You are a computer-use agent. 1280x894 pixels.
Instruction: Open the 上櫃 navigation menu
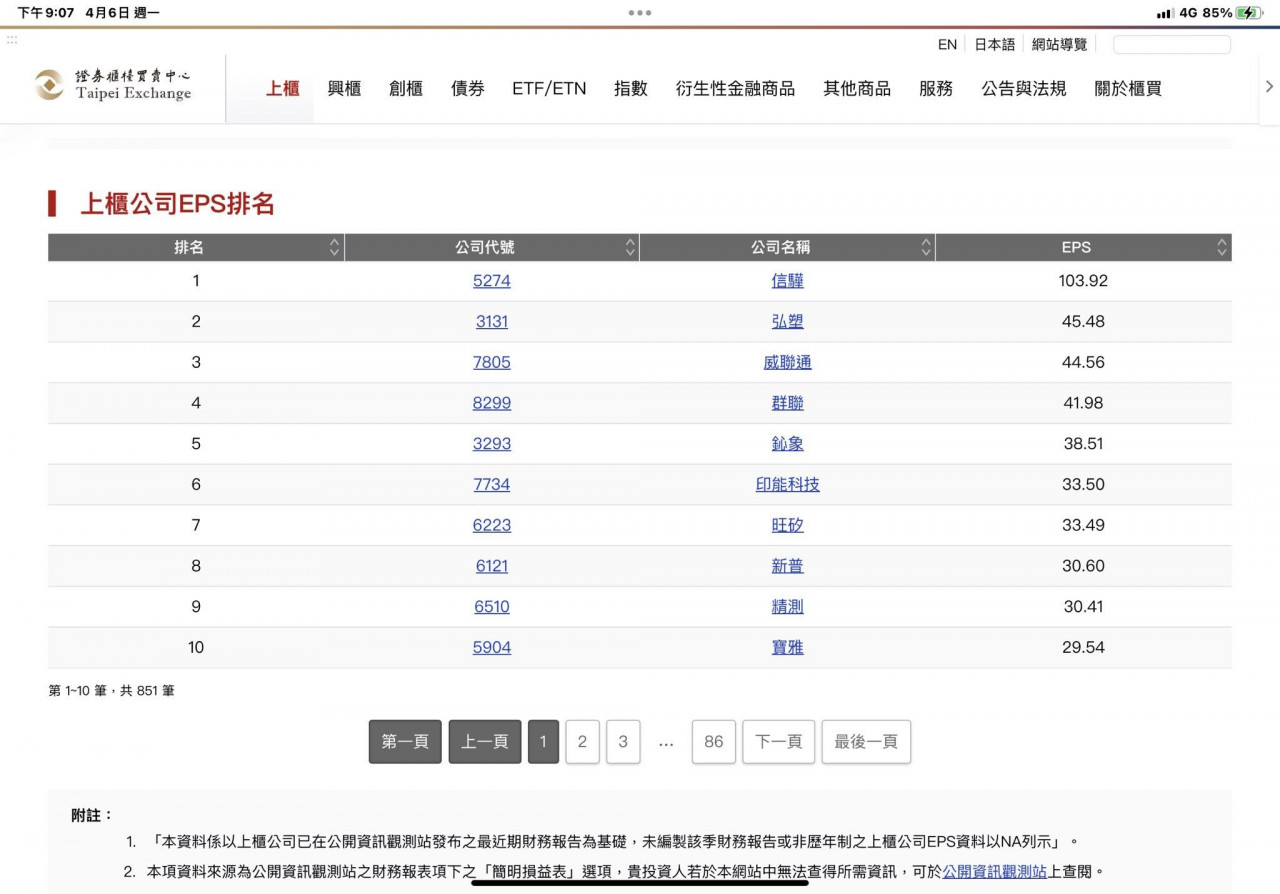coord(282,89)
